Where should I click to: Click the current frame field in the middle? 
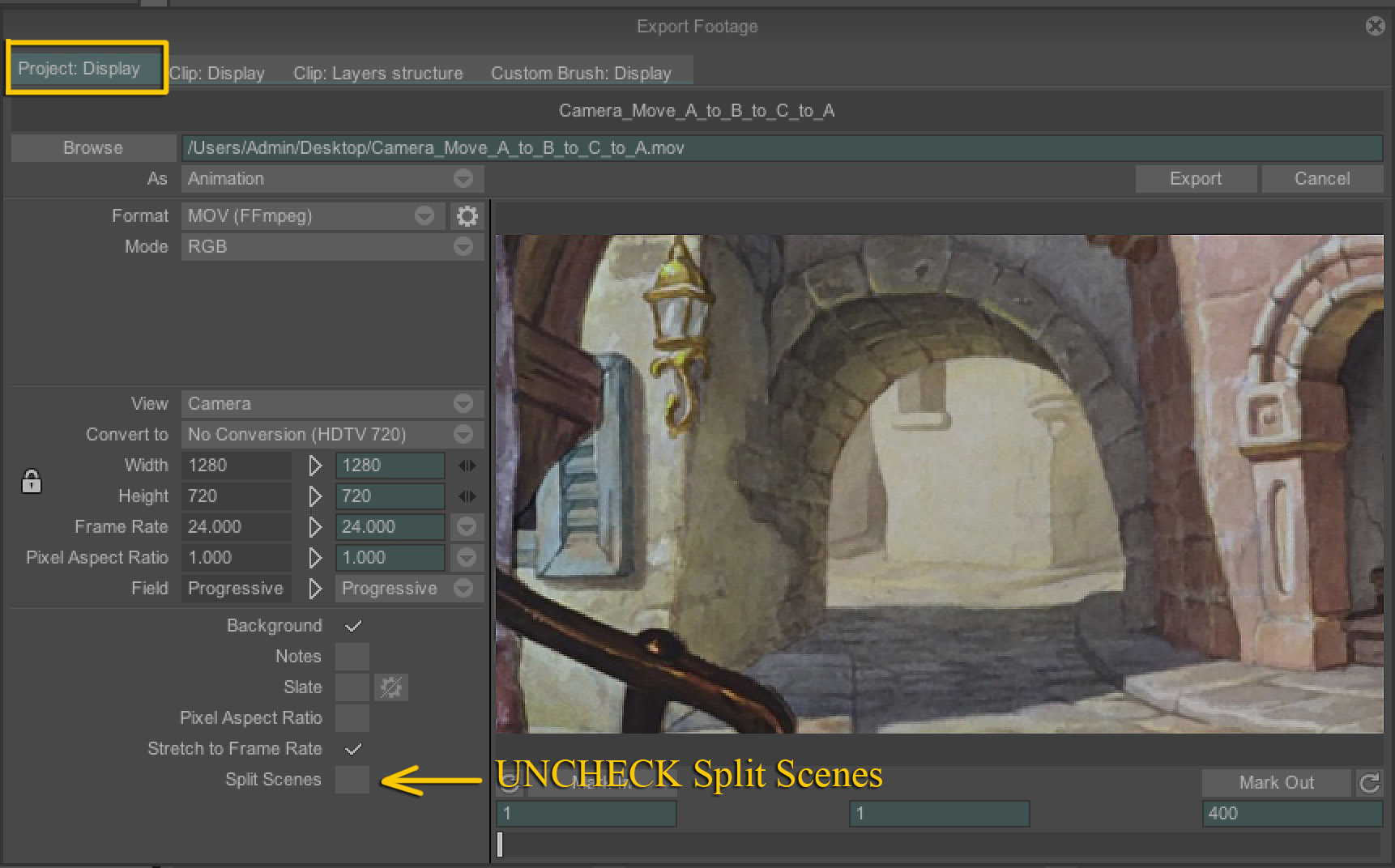[939, 814]
